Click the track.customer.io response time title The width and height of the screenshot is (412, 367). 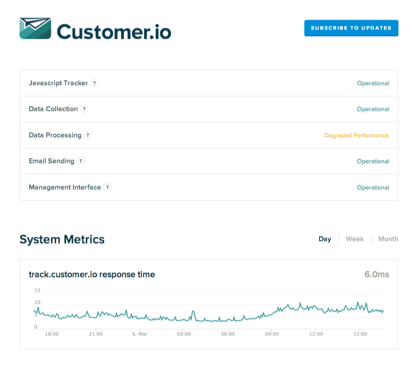click(x=92, y=274)
